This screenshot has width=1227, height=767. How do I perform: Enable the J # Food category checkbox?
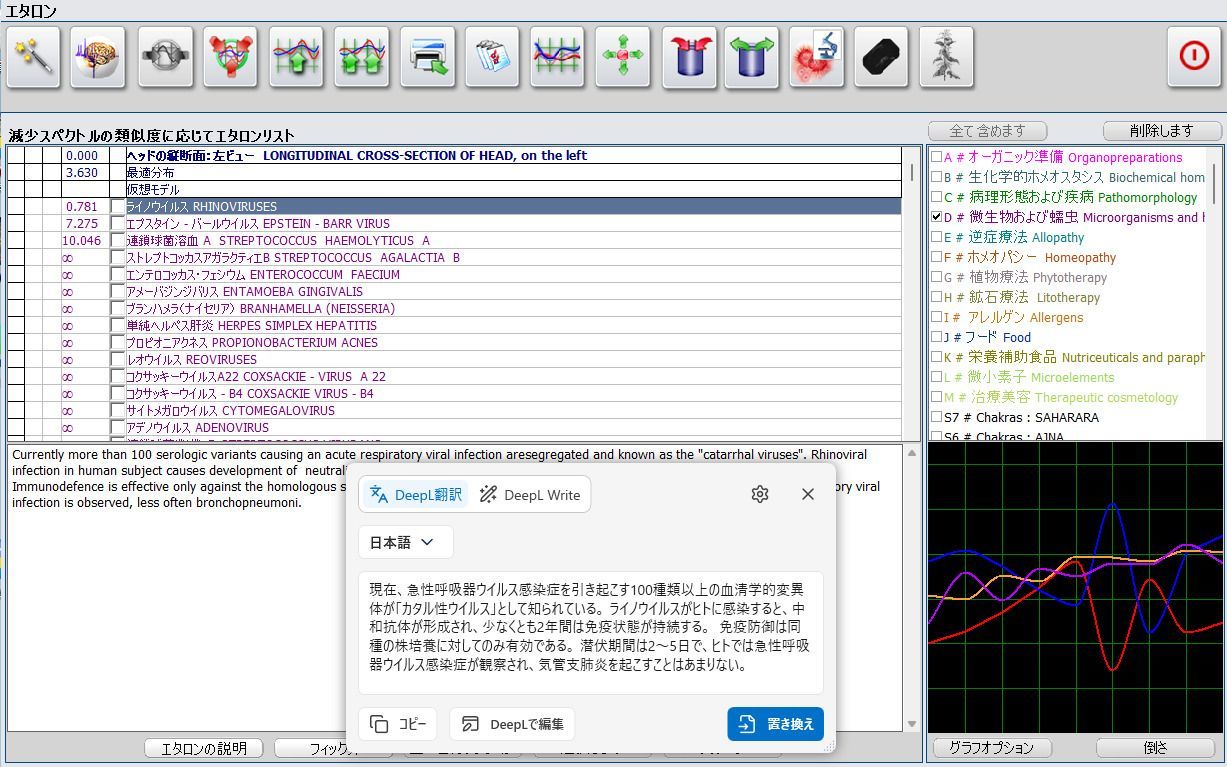pyautogui.click(x=937, y=337)
